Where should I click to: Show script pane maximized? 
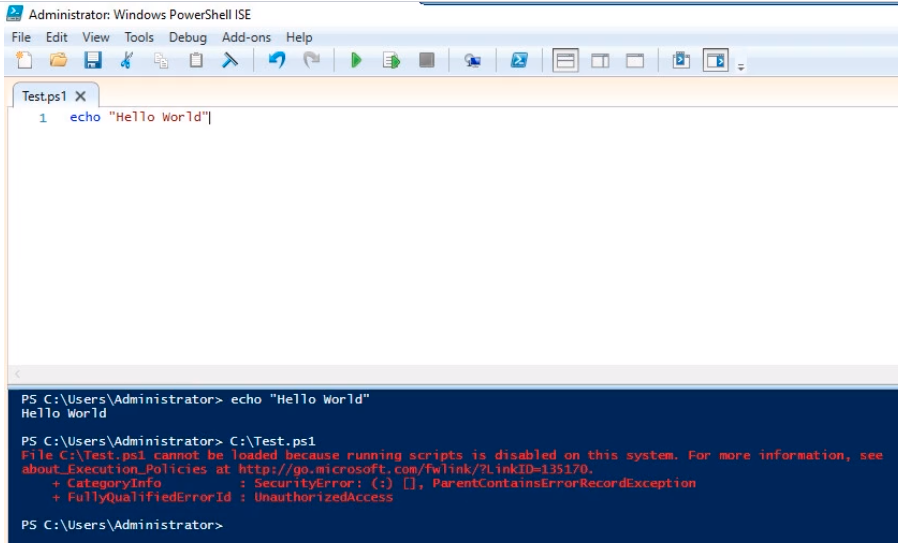click(x=635, y=61)
